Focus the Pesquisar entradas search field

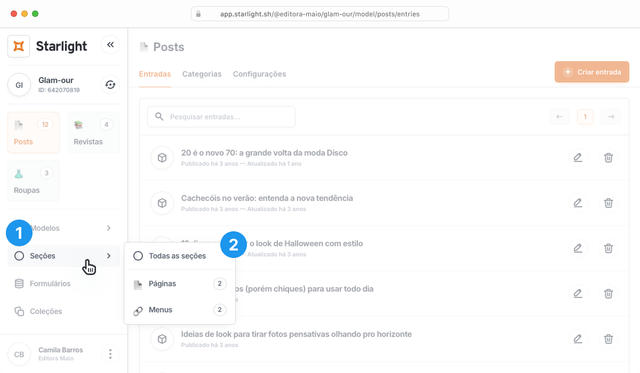click(x=221, y=117)
